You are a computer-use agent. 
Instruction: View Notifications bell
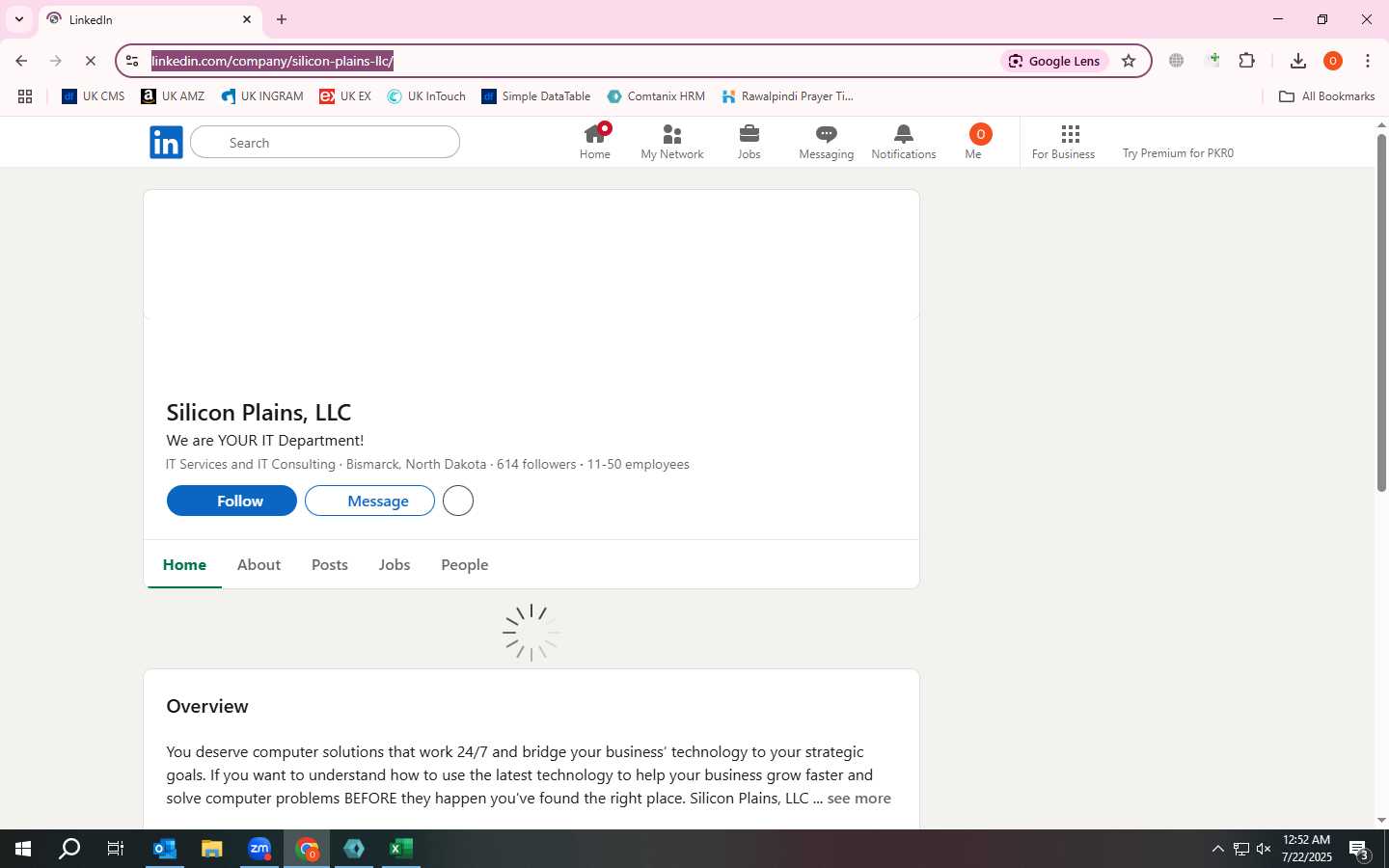[904, 142]
